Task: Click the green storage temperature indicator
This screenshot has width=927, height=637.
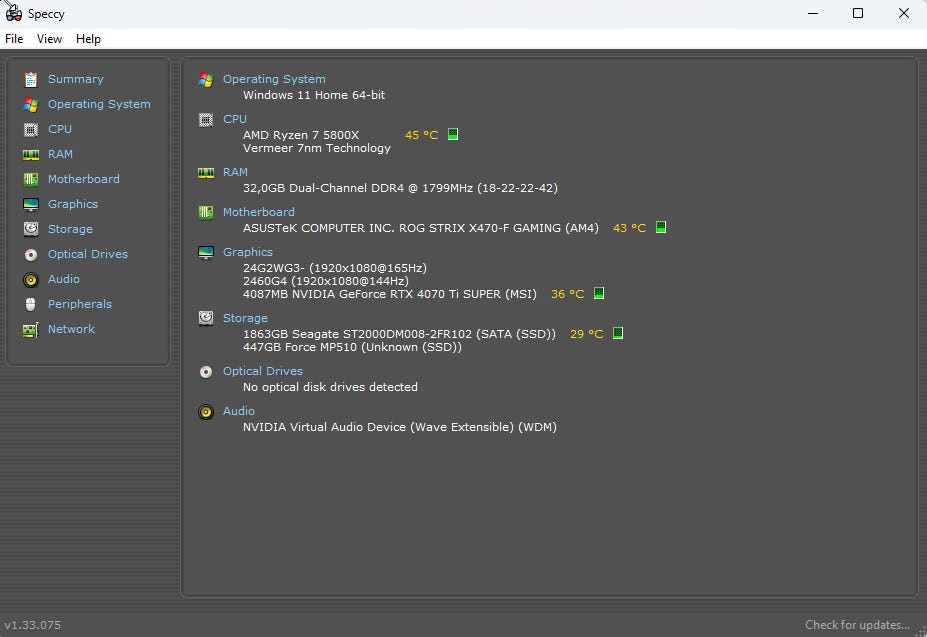Action: (x=618, y=333)
